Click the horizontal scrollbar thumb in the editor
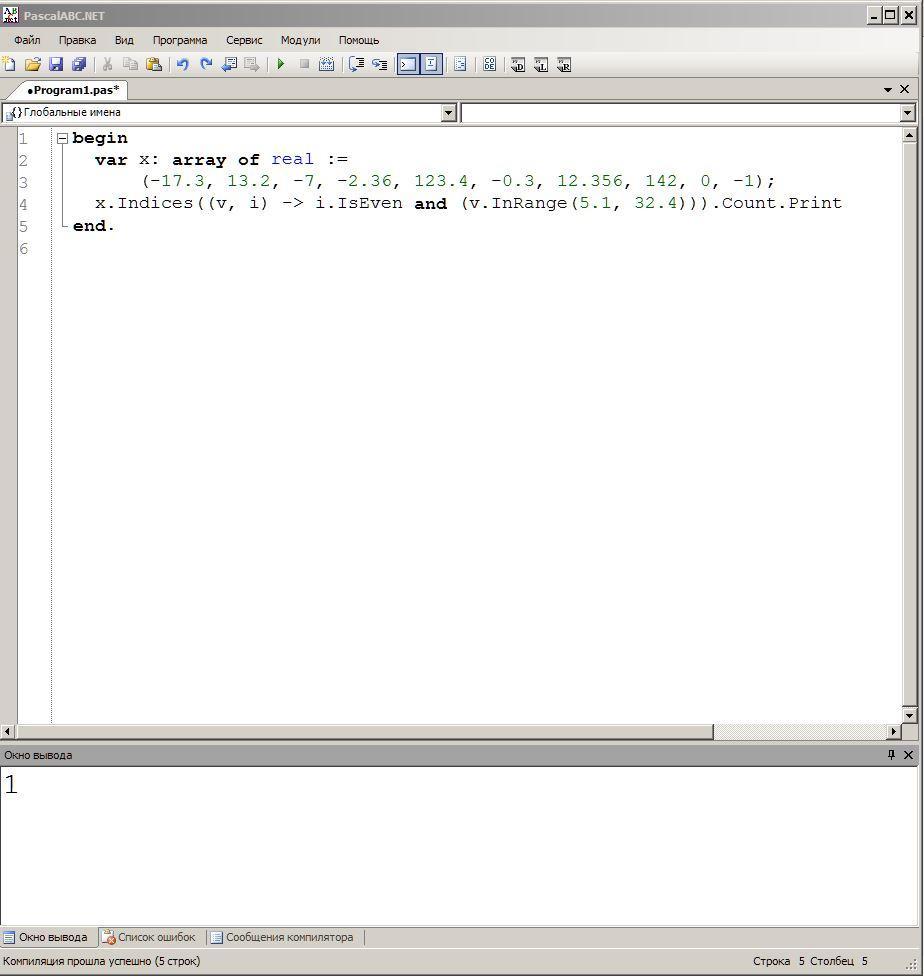Image resolution: width=924 pixels, height=977 pixels. [x=364, y=732]
